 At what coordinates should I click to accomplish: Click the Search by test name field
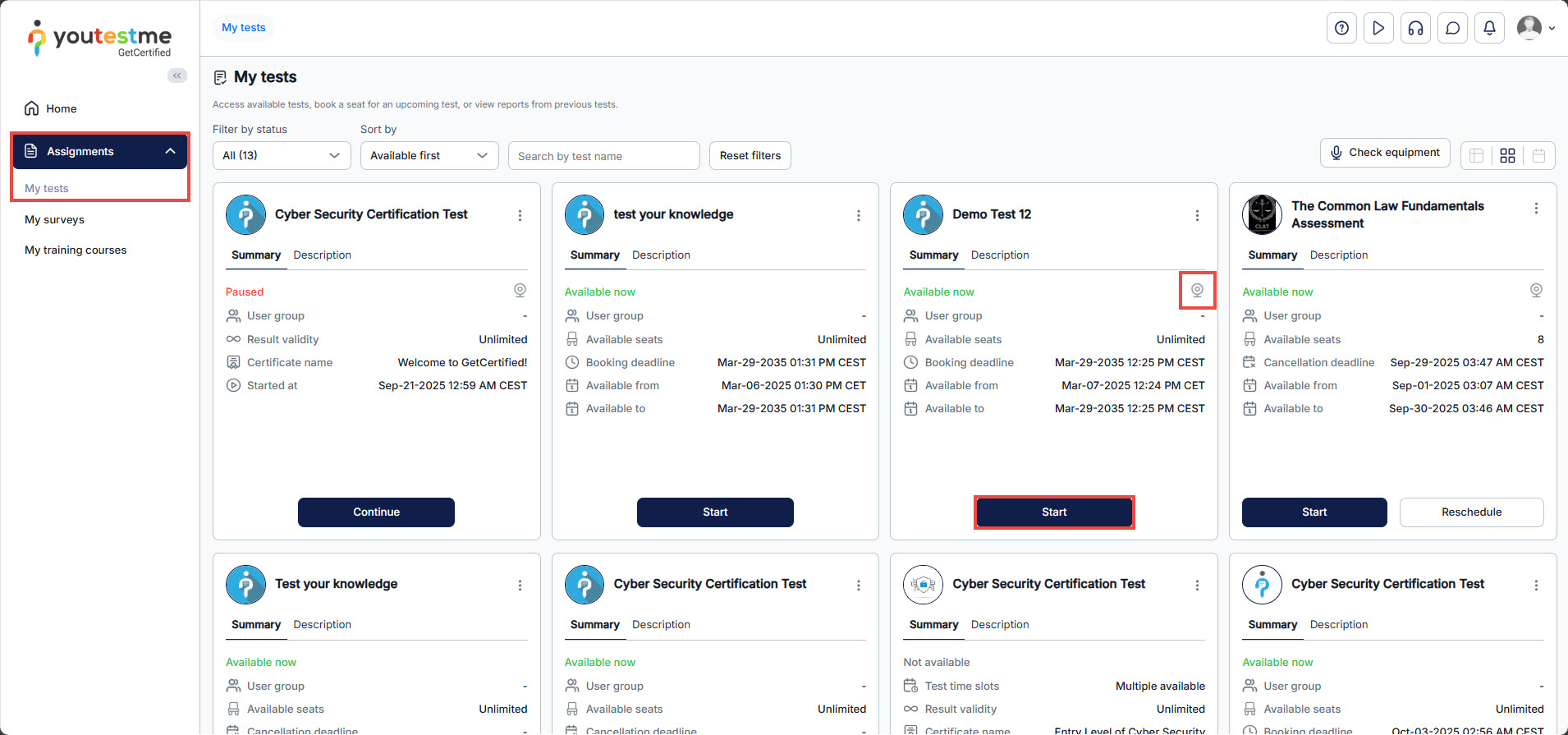[603, 156]
